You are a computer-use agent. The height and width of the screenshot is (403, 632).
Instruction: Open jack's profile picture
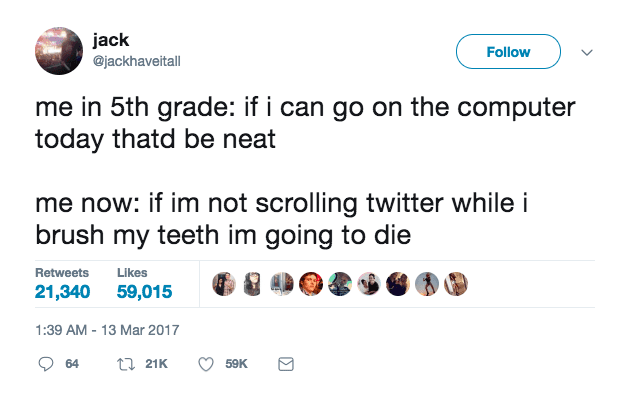59,51
